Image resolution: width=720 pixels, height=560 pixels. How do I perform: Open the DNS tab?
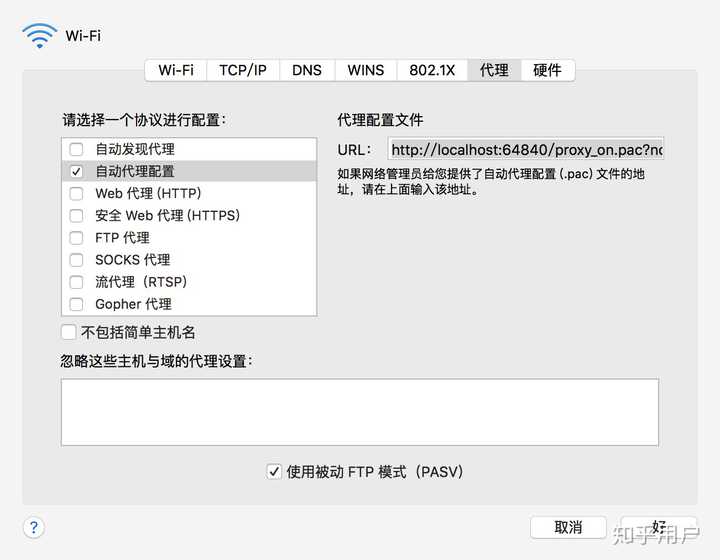(307, 70)
